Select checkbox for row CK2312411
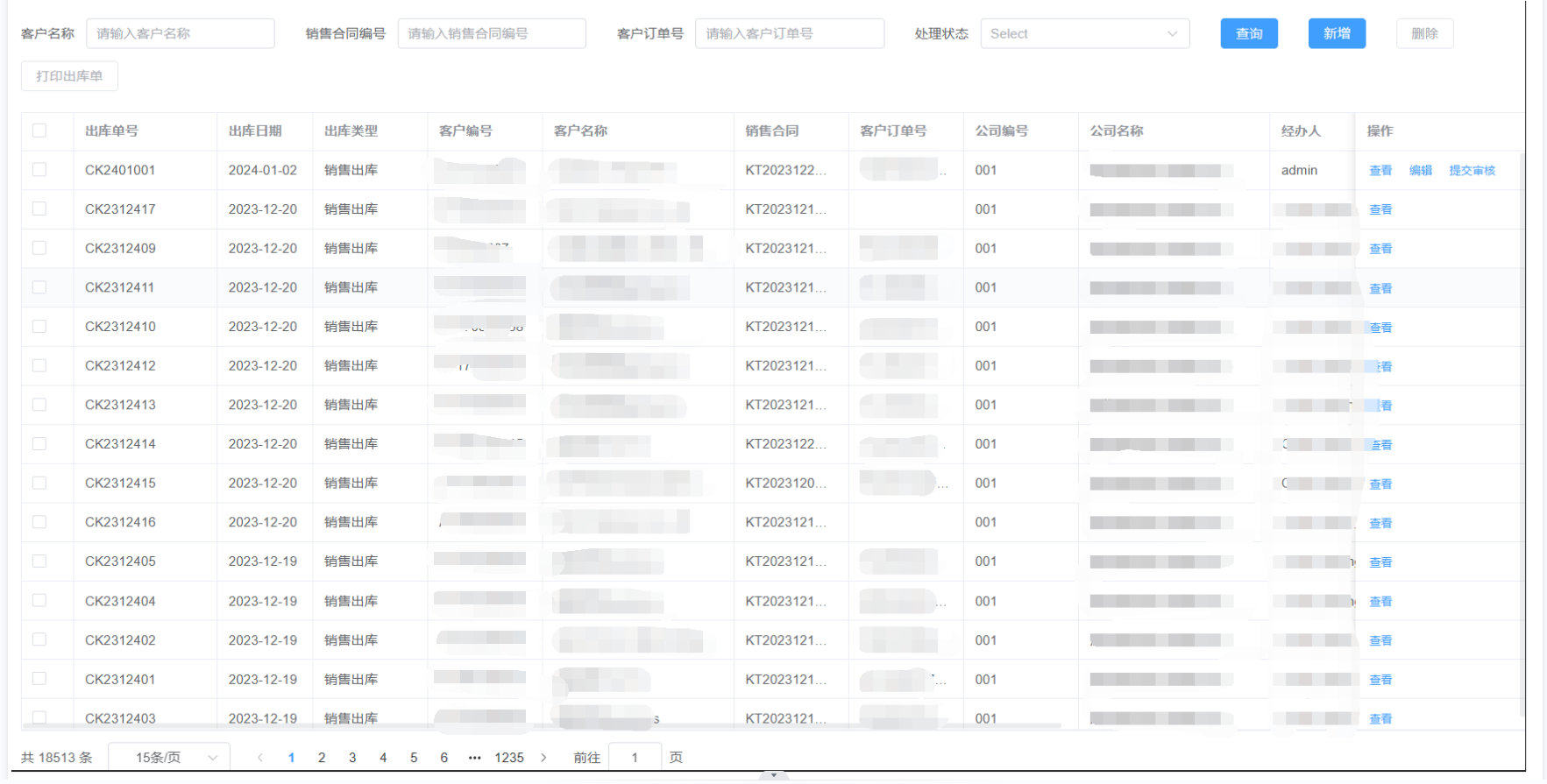The height and width of the screenshot is (784, 1547). (39, 287)
